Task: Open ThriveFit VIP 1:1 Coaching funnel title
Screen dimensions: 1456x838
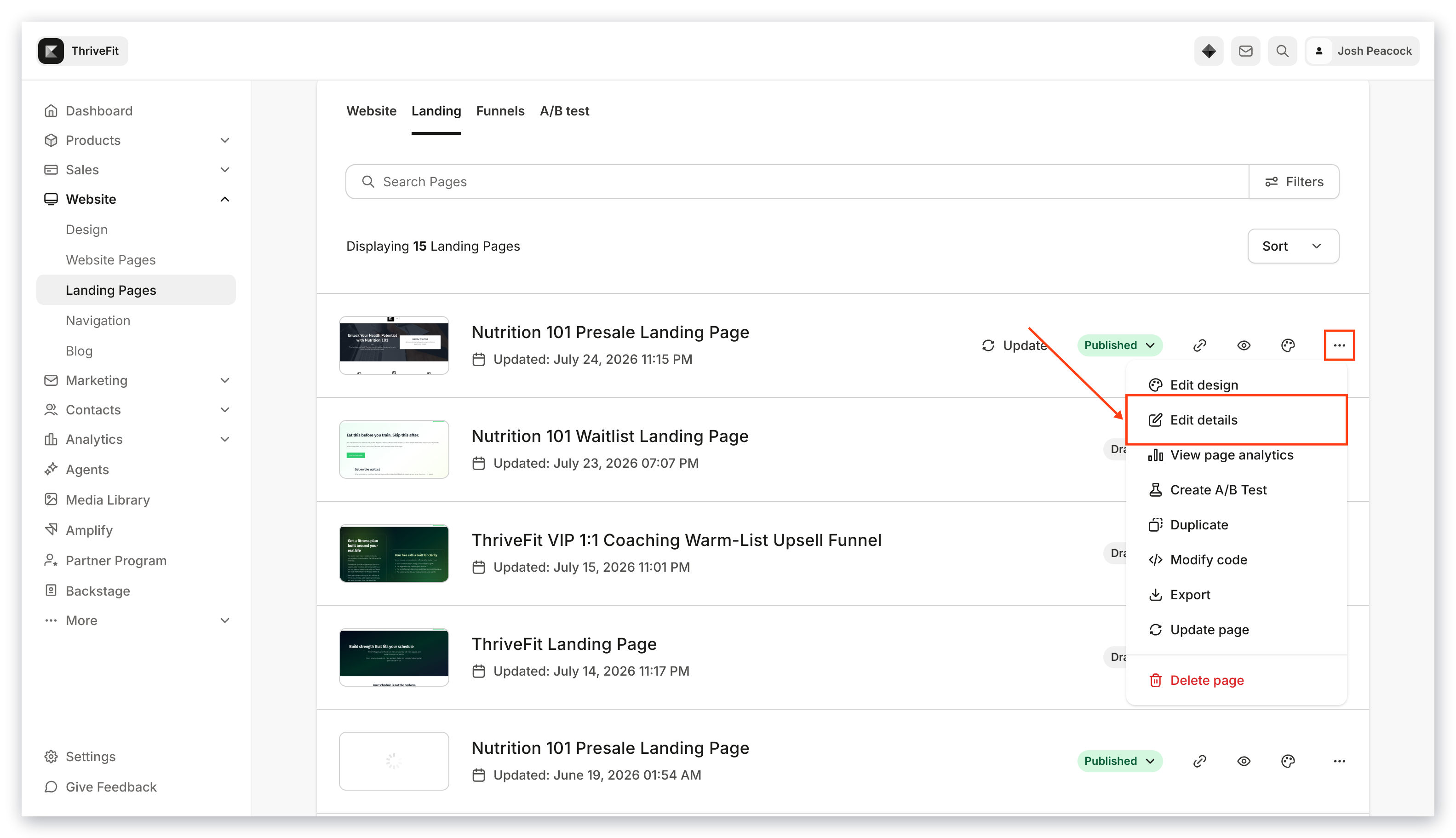Action: (x=676, y=540)
